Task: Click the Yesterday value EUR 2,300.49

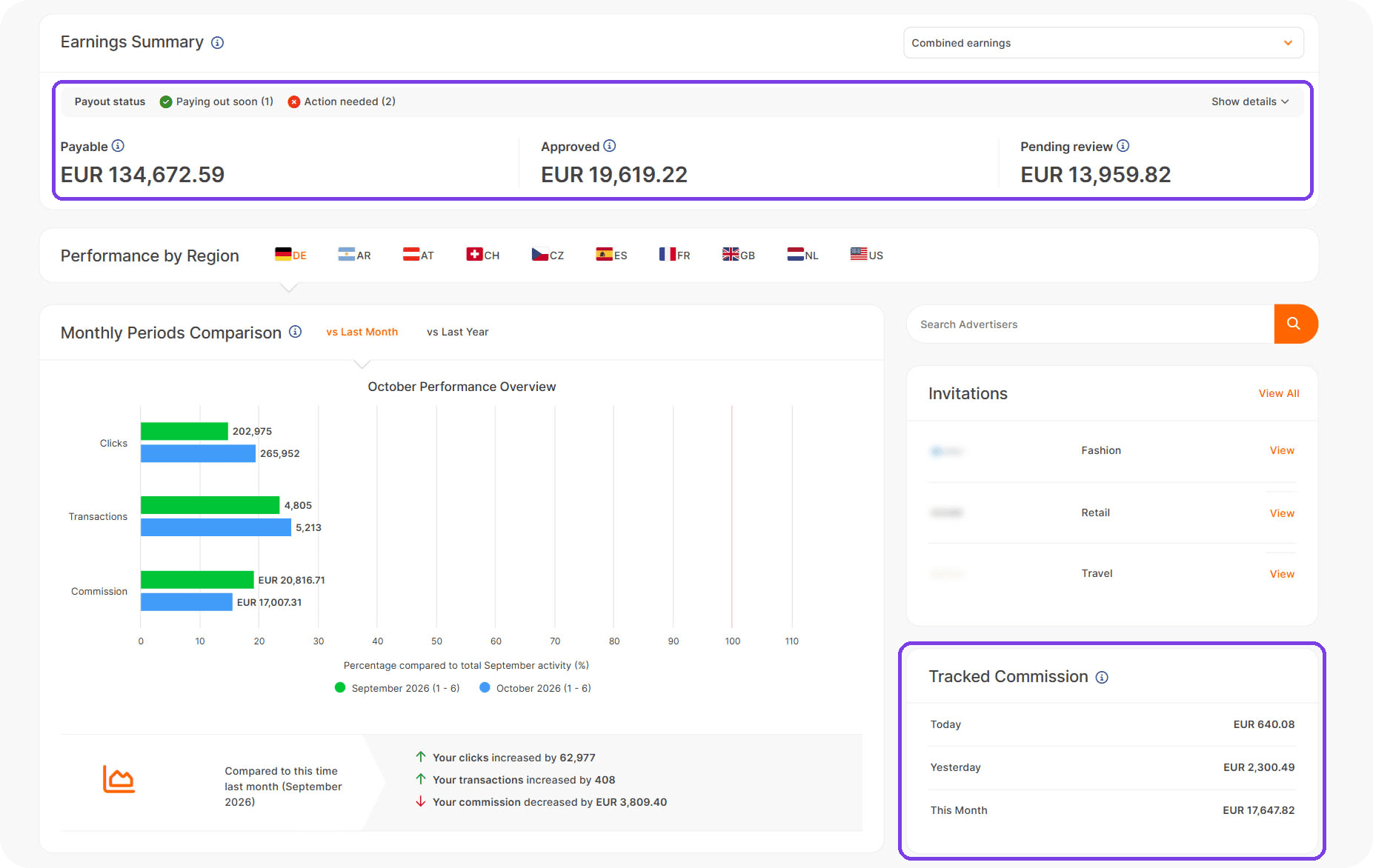Action: coord(1259,767)
